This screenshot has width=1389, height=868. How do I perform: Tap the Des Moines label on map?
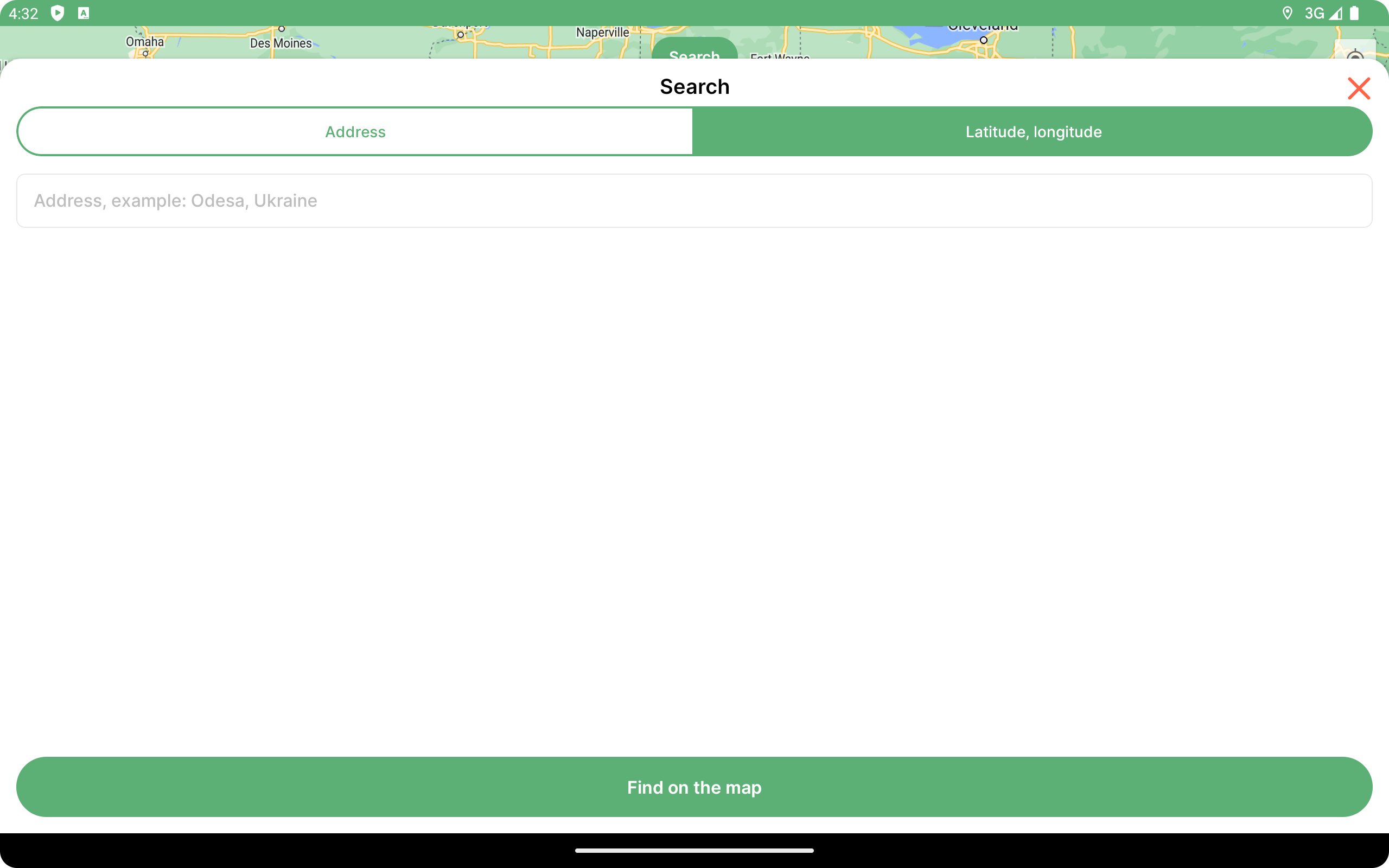tap(281, 43)
